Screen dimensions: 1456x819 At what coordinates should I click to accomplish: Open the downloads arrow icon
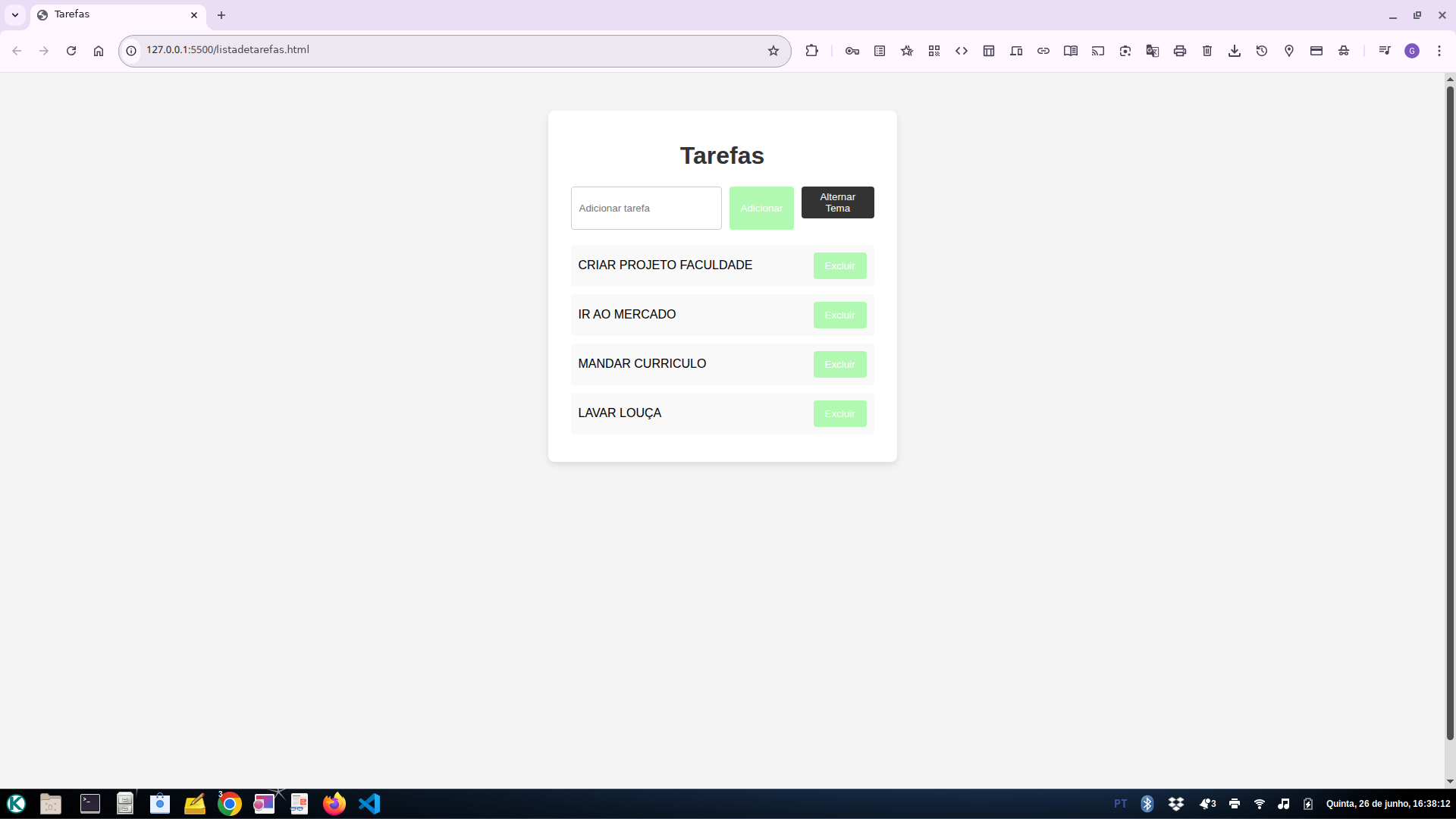point(1235,51)
